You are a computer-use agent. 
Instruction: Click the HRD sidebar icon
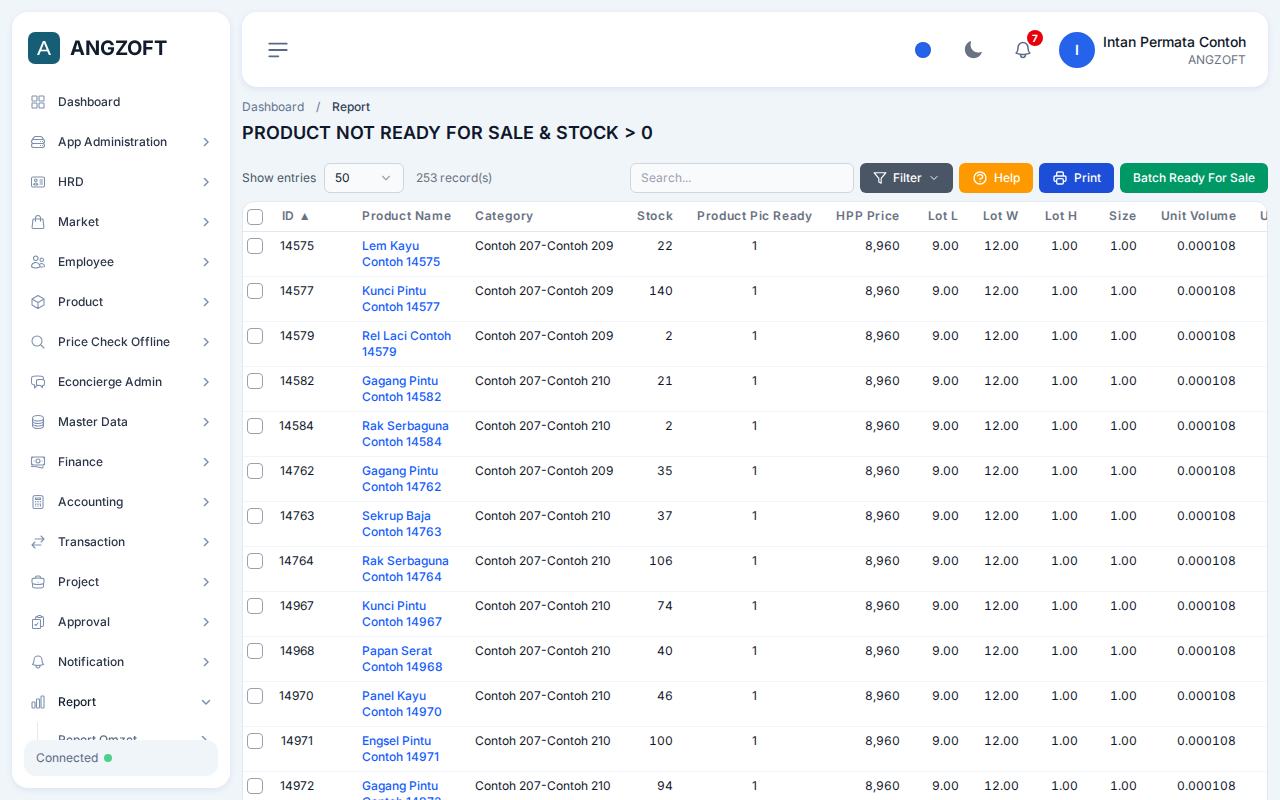pyautogui.click(x=38, y=182)
